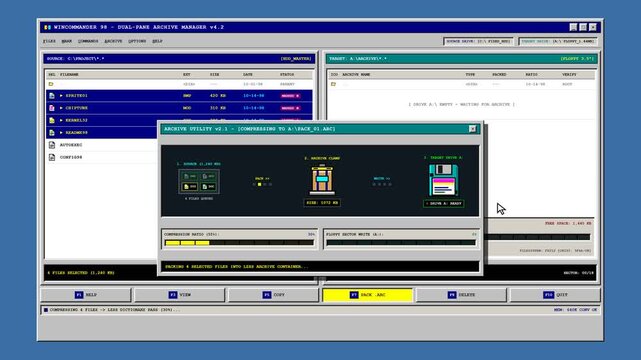Open the Options menu
Screen dimensions: 641x360
(137, 41)
